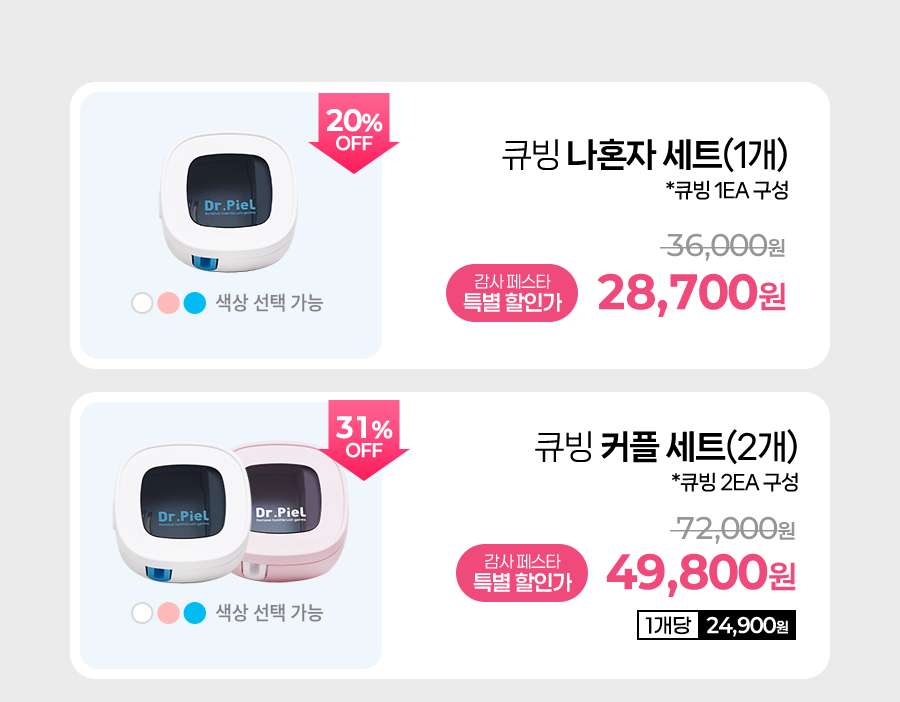Screen dimensions: 900x702
Task: Click the white sterilizer in couple set image
Action: 183,513
